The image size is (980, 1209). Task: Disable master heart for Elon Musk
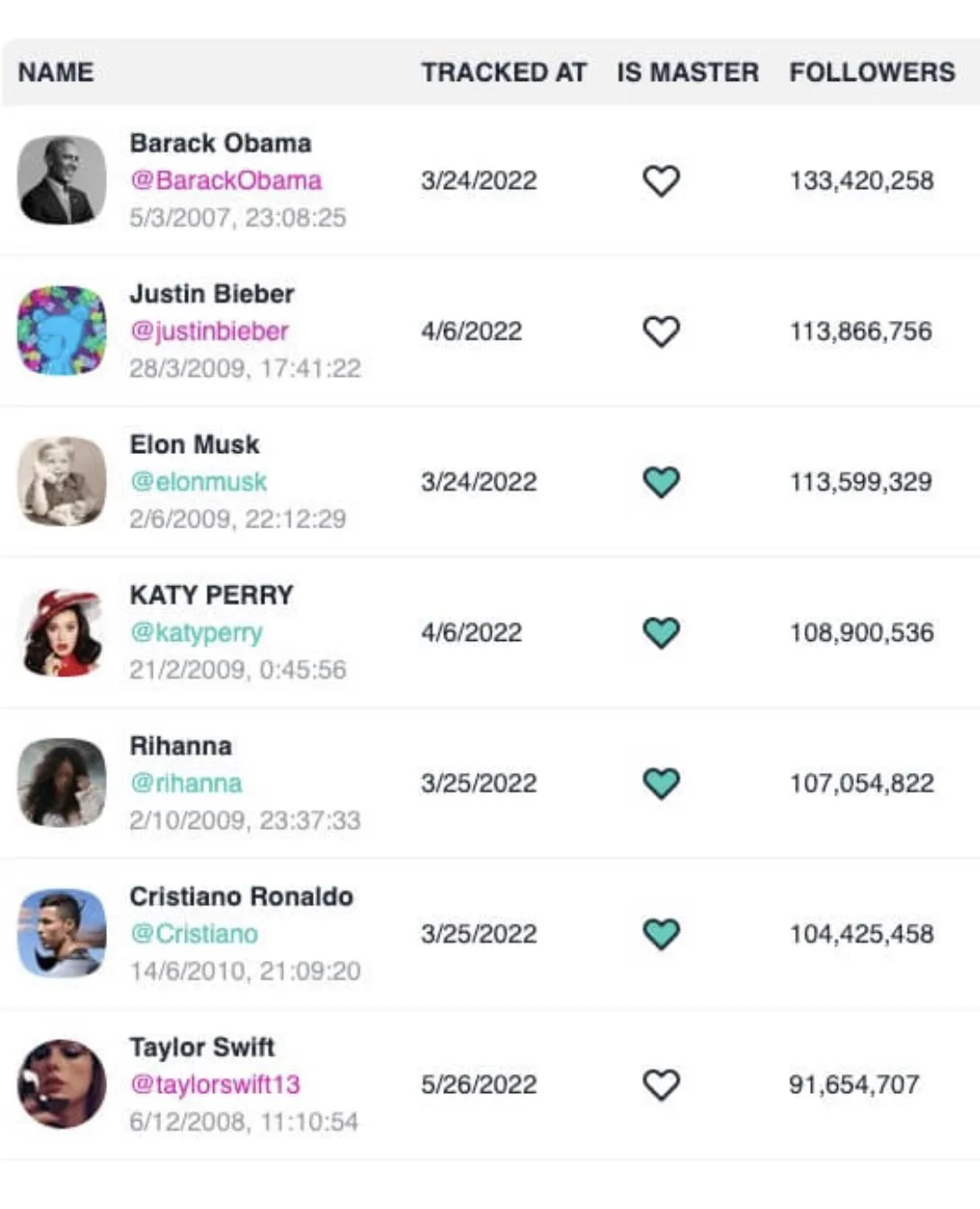pos(661,482)
